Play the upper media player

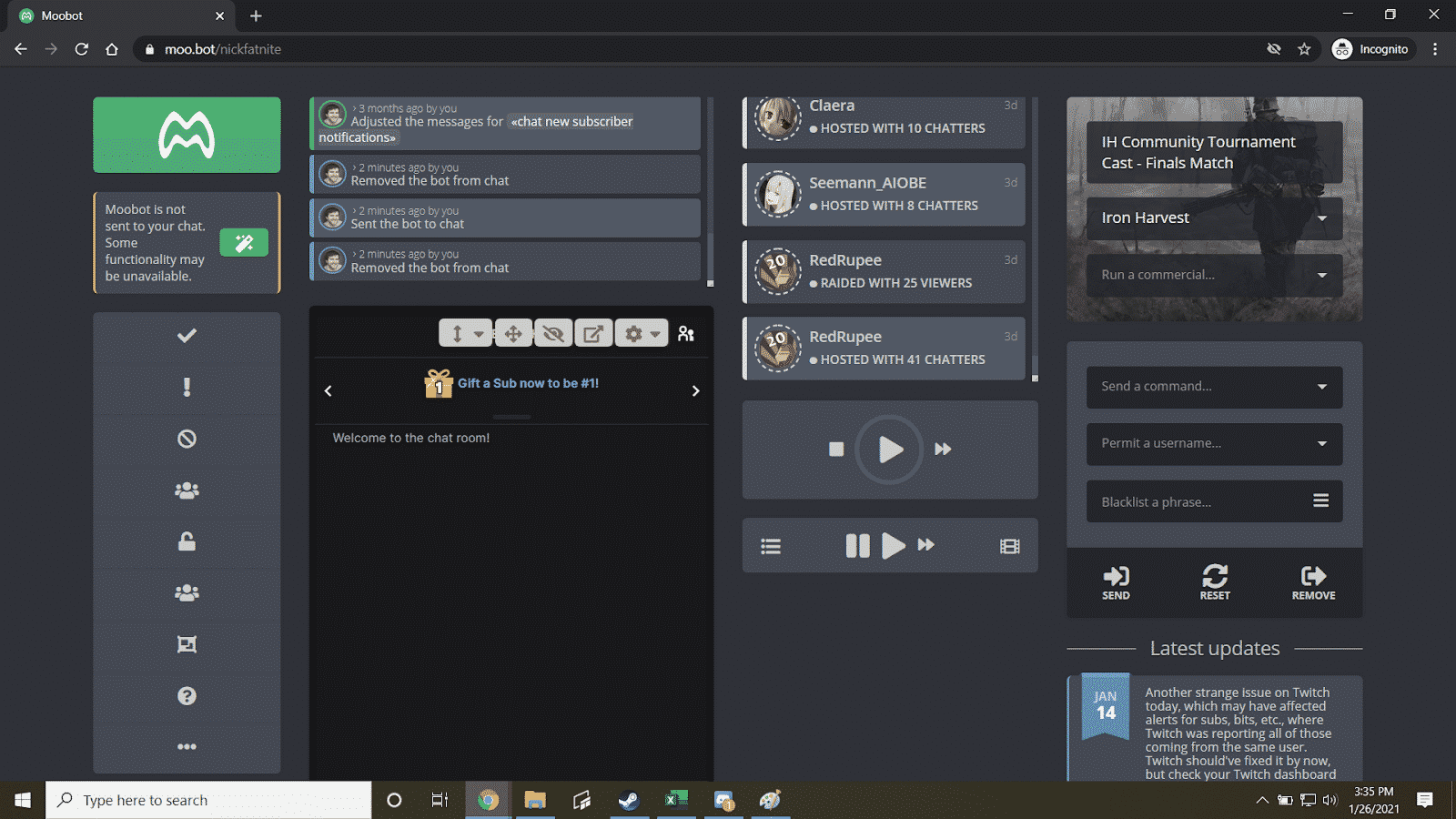(x=889, y=449)
